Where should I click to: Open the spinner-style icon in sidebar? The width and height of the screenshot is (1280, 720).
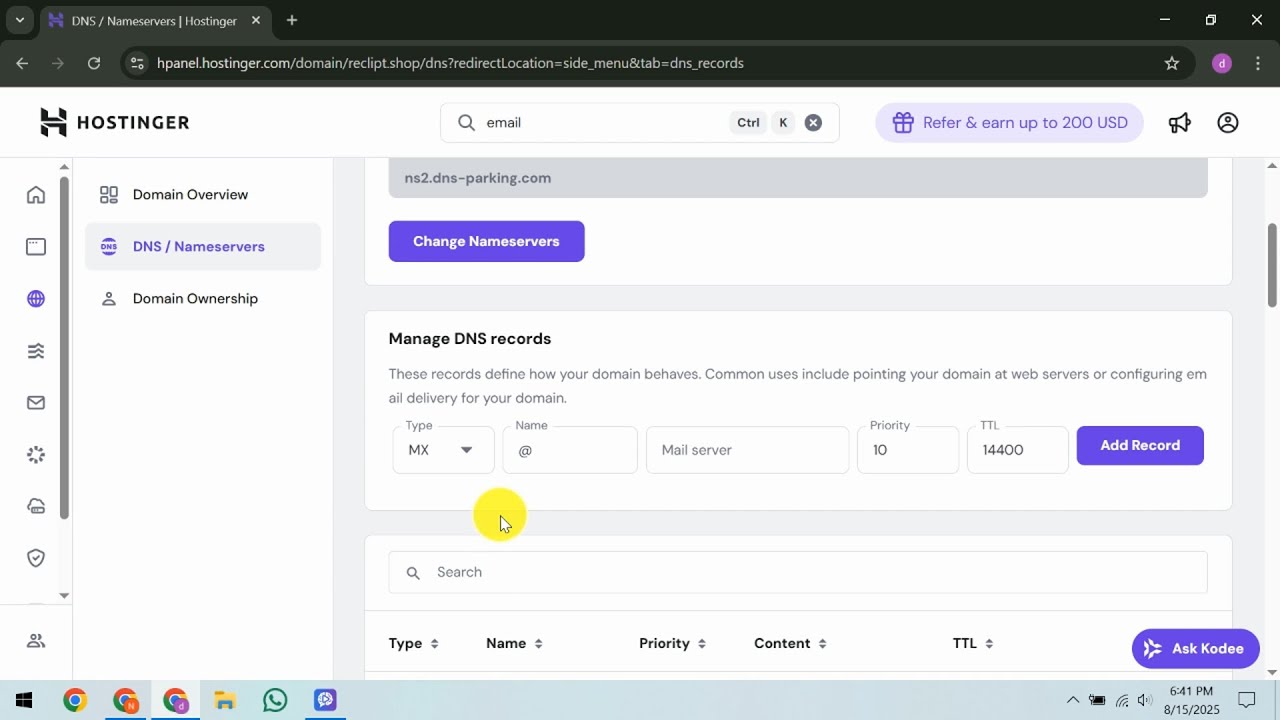[36, 455]
